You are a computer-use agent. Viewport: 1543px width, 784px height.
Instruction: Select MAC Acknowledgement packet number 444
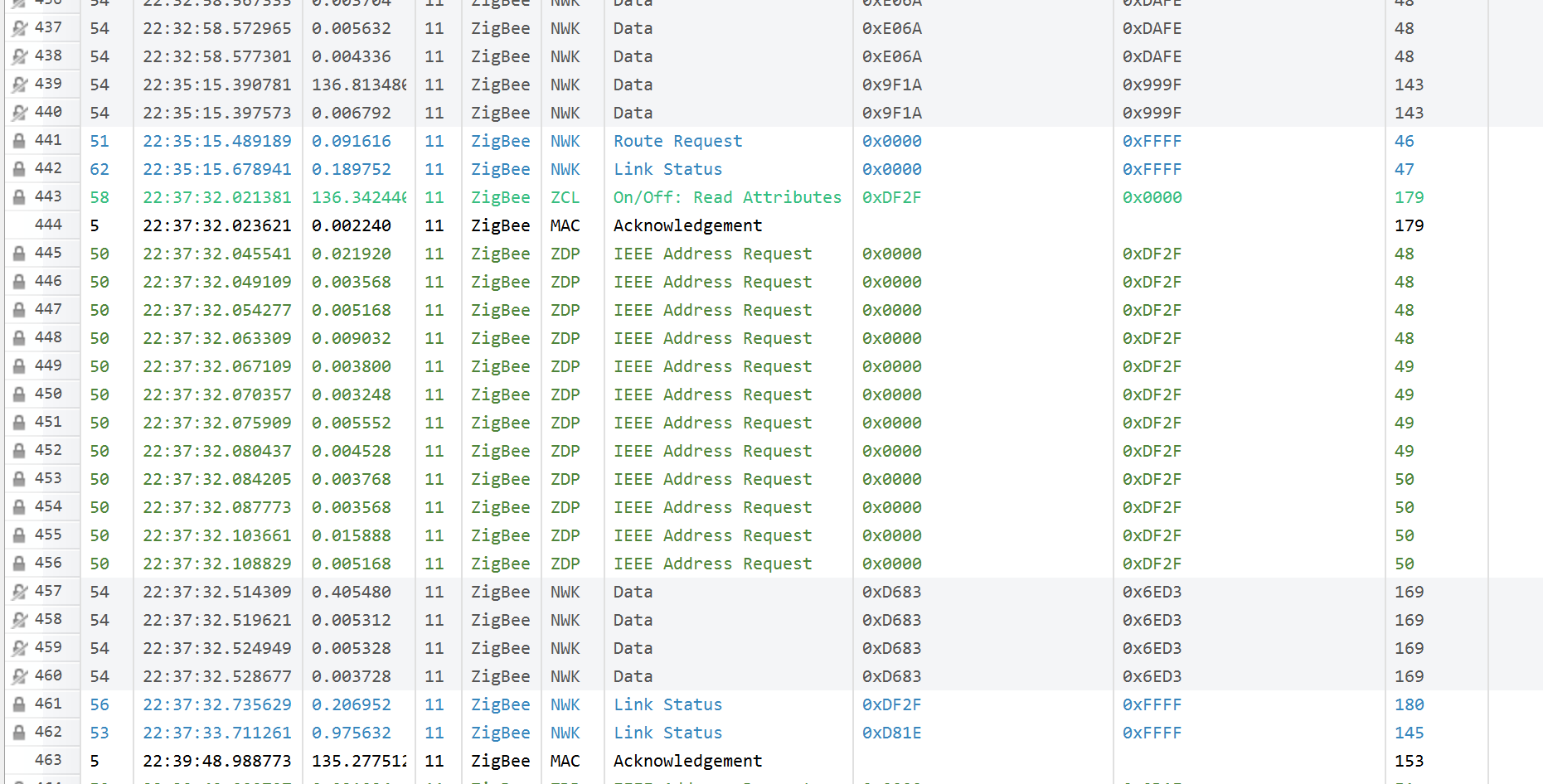tap(687, 226)
